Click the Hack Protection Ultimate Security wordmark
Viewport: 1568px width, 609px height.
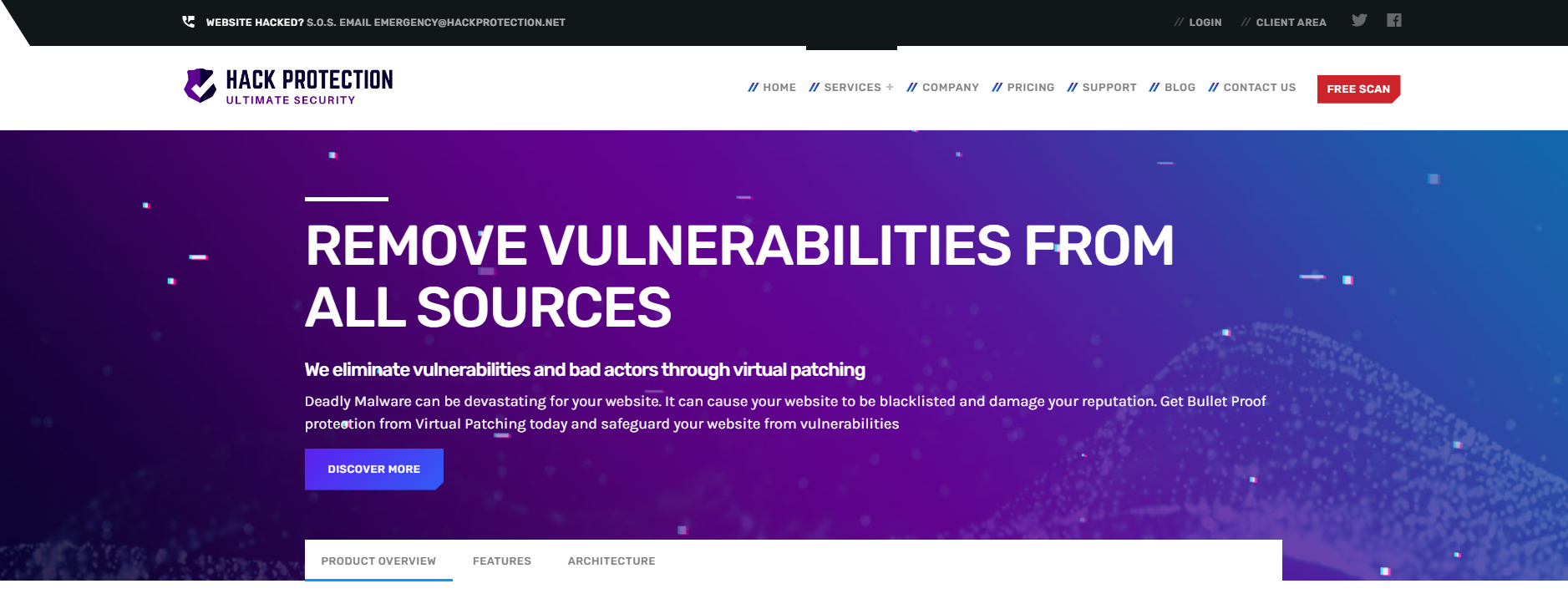coord(309,87)
